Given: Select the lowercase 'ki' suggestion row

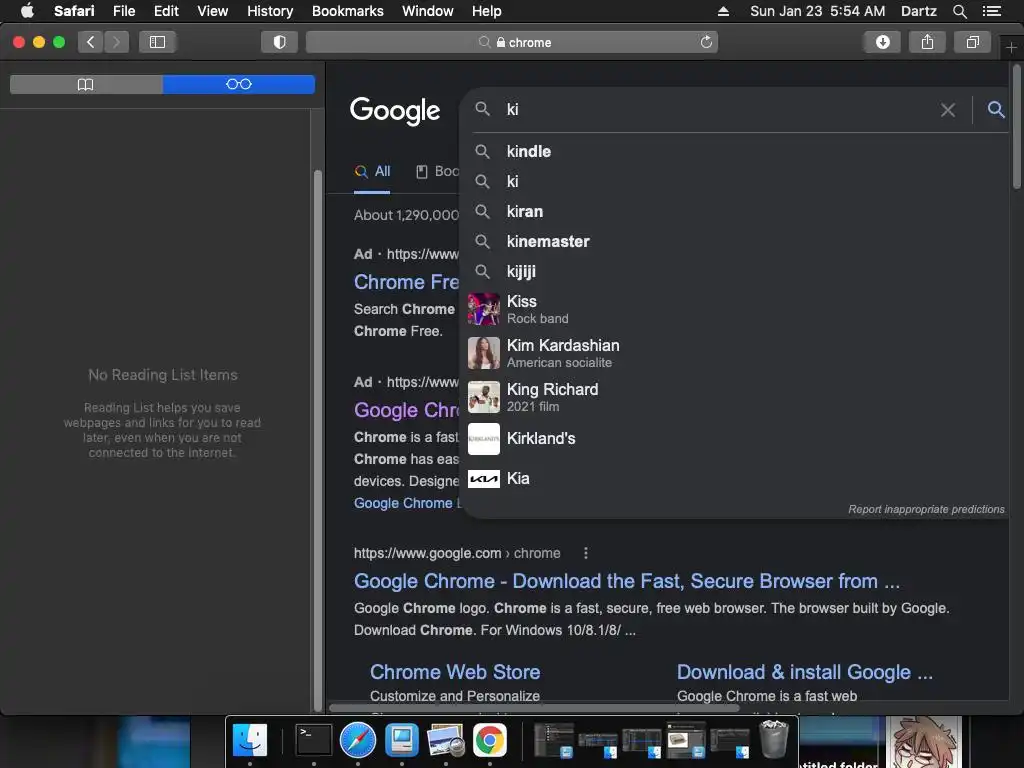Looking at the screenshot, I should point(735,182).
